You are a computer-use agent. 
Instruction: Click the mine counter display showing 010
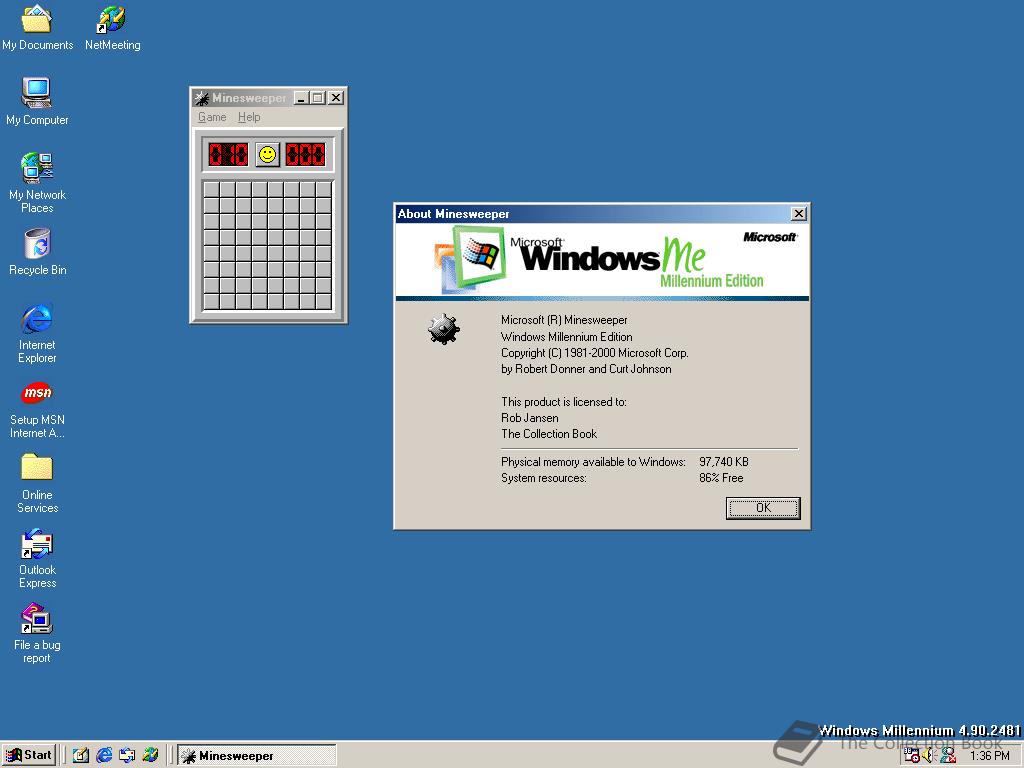229,155
